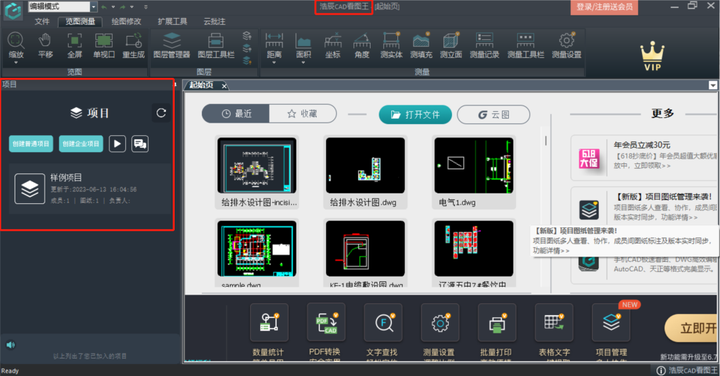Image resolution: width=720 pixels, height=376 pixels.
Task: Open the redo history dropdown arrow
Action: click(x=132, y=7)
